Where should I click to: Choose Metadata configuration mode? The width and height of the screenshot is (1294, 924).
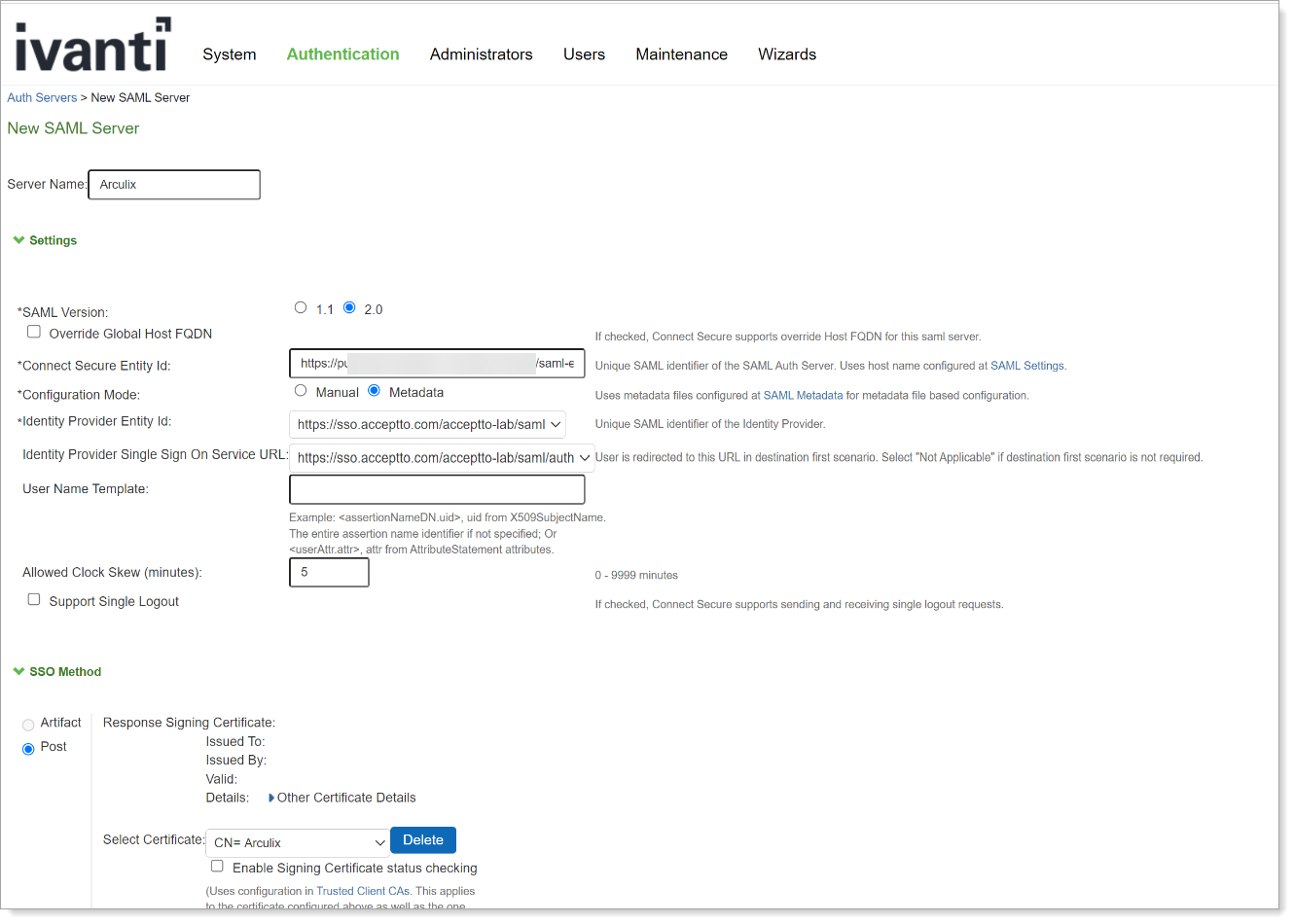click(374, 390)
